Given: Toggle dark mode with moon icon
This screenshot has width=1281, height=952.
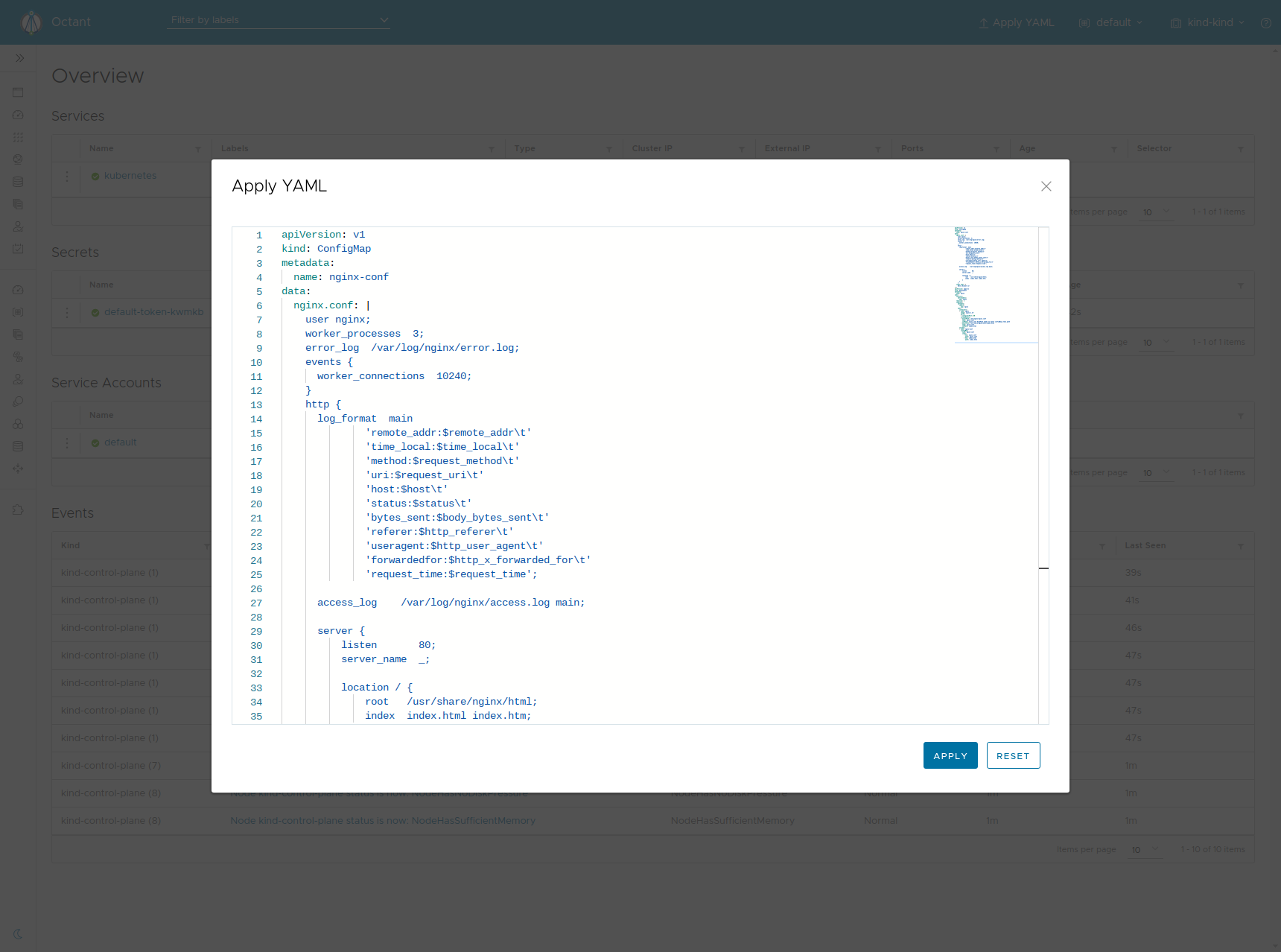Looking at the screenshot, I should (x=19, y=933).
